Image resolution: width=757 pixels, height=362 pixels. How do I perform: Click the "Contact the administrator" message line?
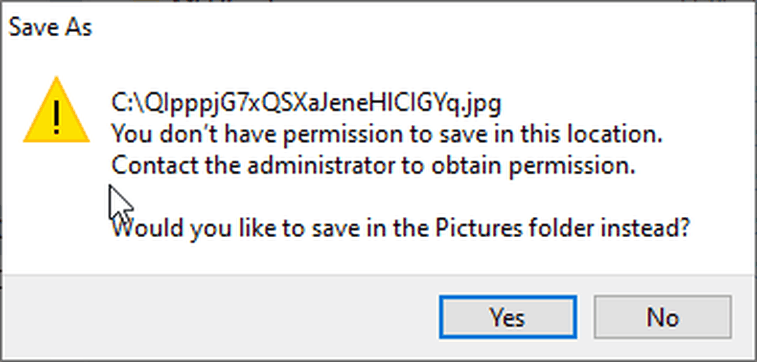[374, 166]
